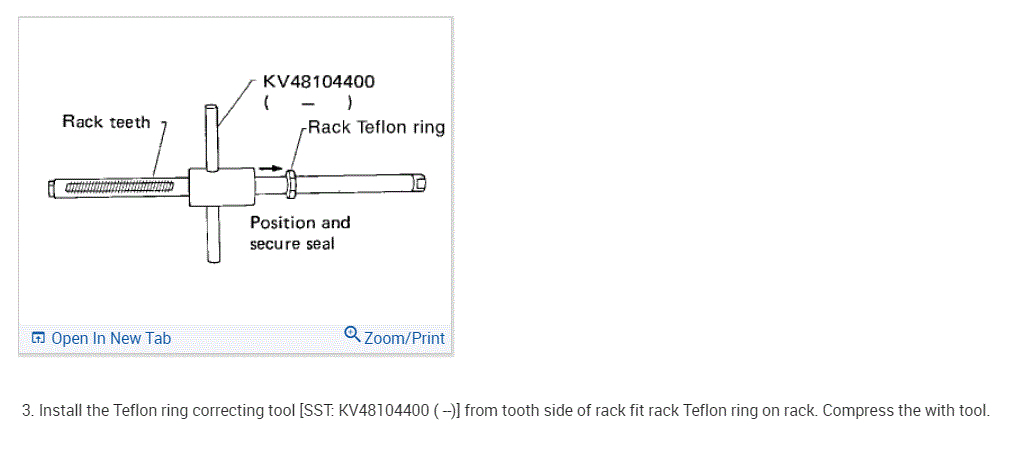
Task: Click the Zoom/Print link text
Action: 404,338
